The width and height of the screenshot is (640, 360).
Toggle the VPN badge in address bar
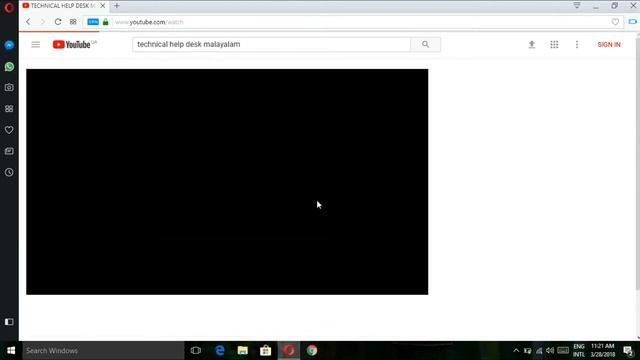tap(93, 22)
